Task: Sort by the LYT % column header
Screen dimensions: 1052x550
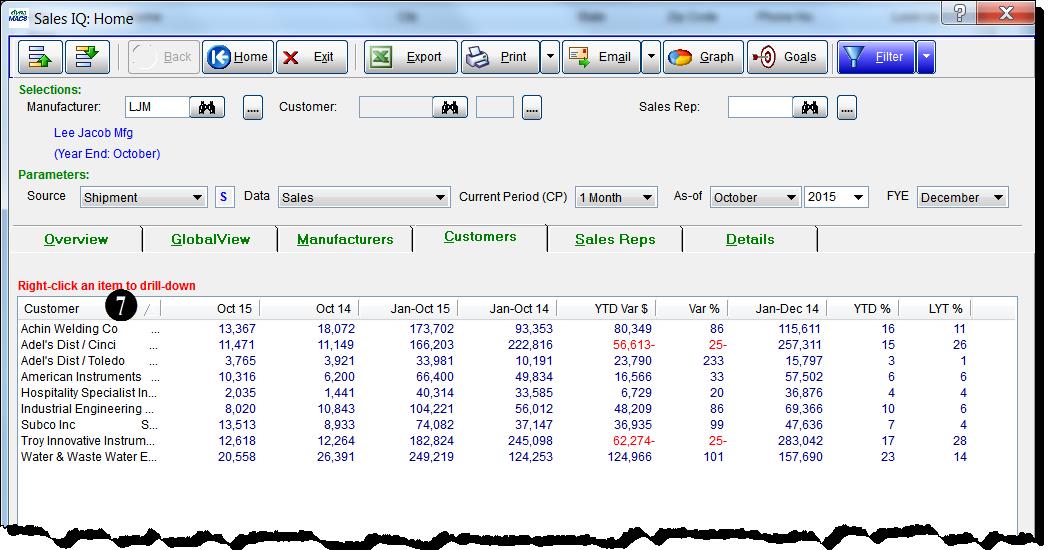Action: pyautogui.click(x=935, y=309)
